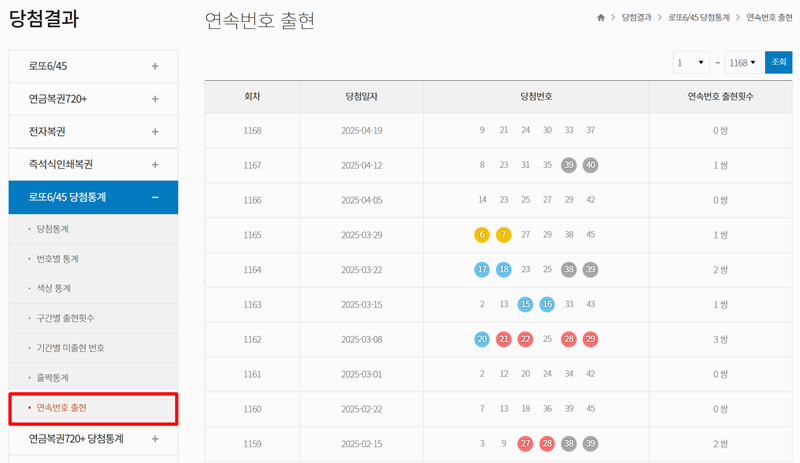Expand the 로또6/45 menu plus icon
Image resolution: width=800 pixels, height=463 pixels.
pyautogui.click(x=155, y=66)
